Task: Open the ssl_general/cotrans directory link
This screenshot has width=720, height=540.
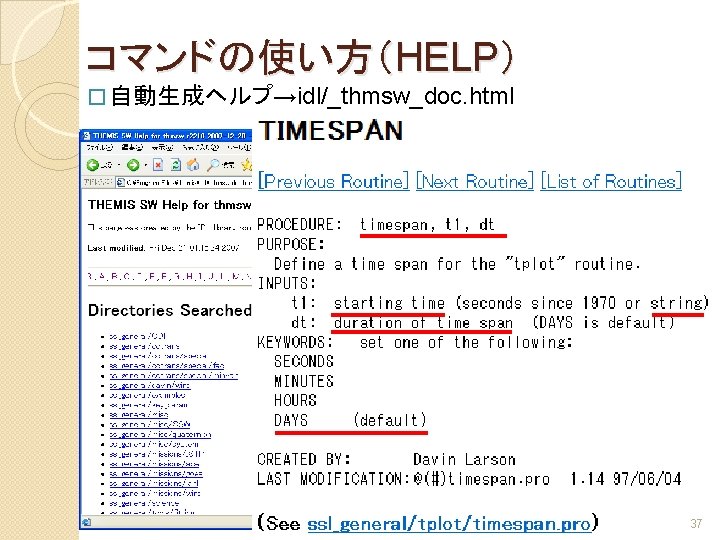Action: (x=144, y=346)
